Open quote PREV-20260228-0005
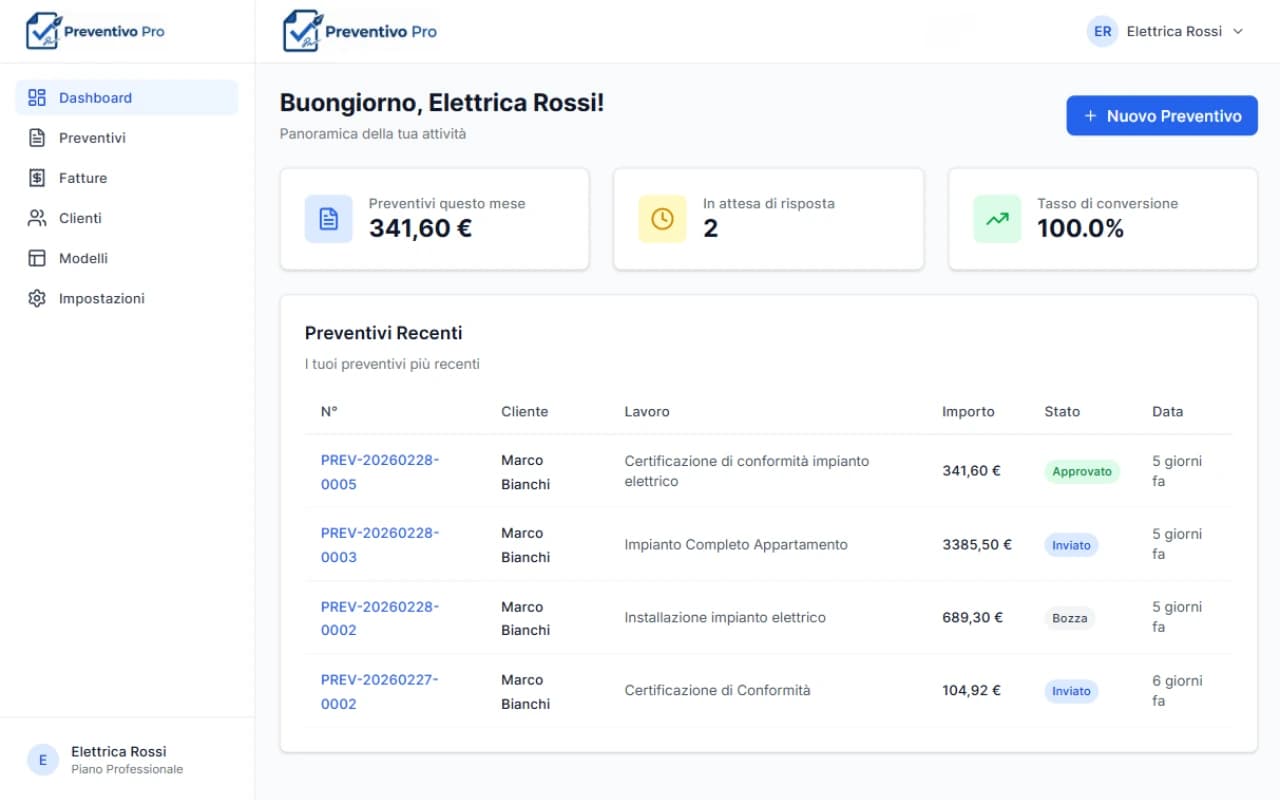This screenshot has width=1280, height=800. (379, 471)
